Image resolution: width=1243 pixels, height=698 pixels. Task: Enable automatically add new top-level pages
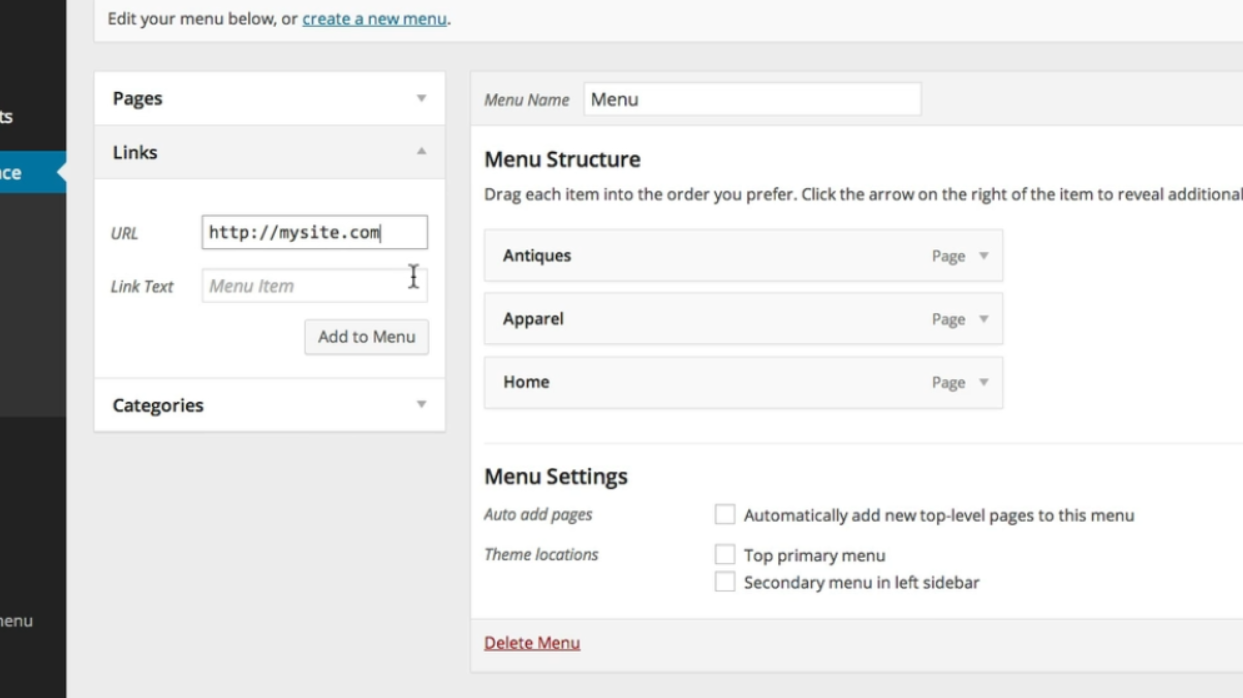[x=725, y=515]
